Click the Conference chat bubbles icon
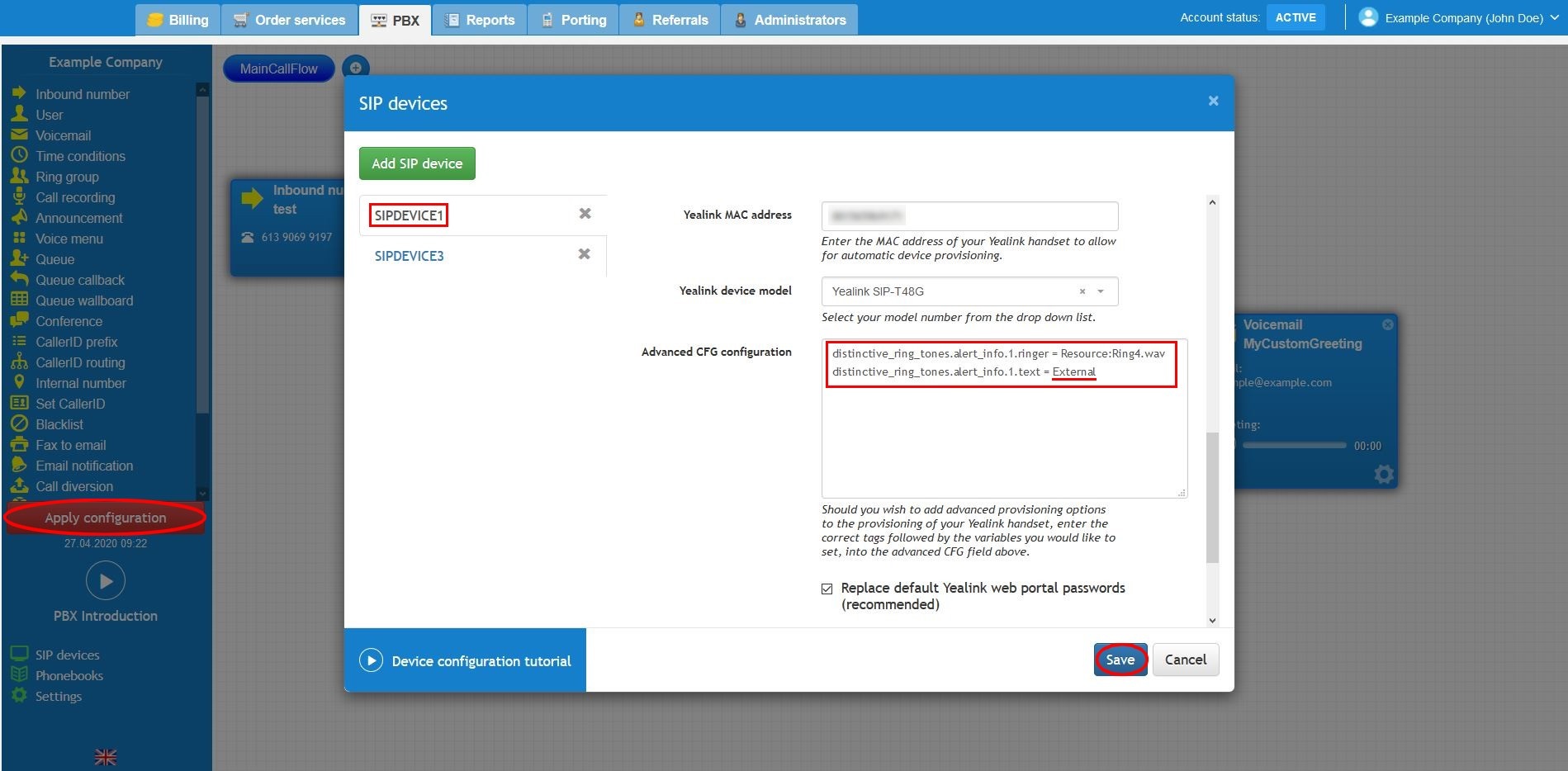This screenshot has height=771, width=1568. click(x=19, y=321)
